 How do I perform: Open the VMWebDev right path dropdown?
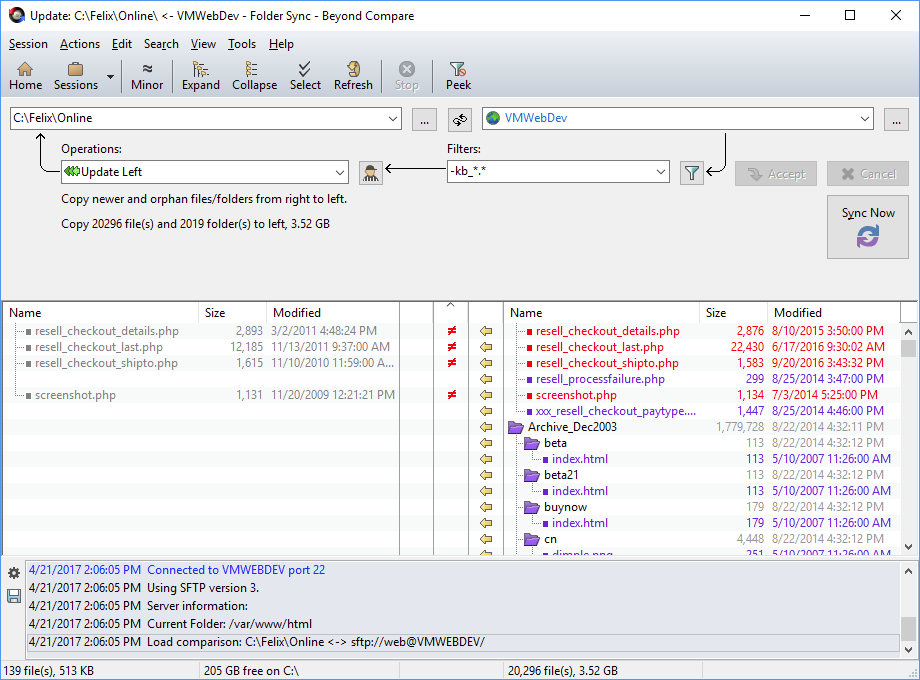[x=864, y=119]
